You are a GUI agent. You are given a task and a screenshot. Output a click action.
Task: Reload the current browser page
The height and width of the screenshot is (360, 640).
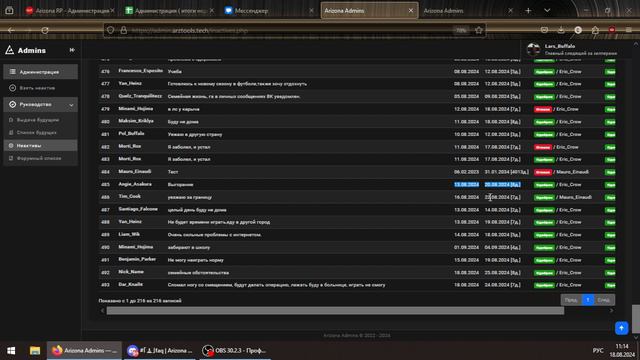point(45,30)
